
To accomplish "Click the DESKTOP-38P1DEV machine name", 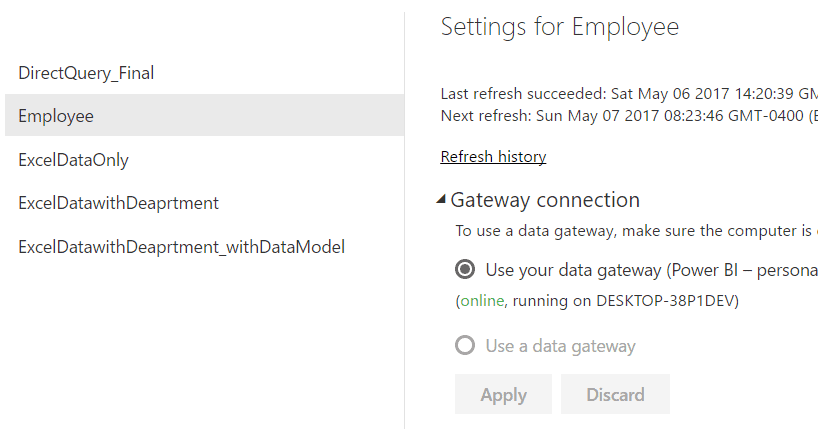I will tap(665, 301).
